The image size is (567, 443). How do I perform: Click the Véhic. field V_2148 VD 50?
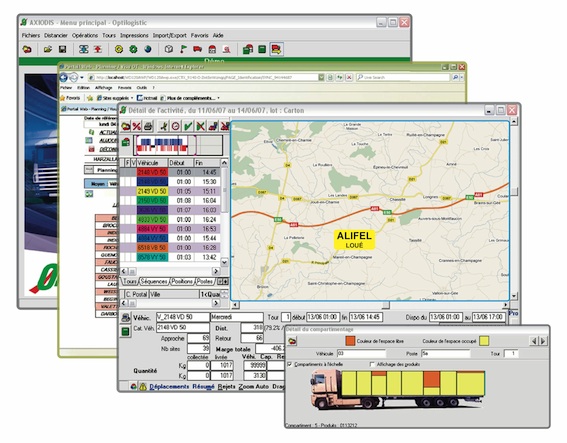pos(183,317)
